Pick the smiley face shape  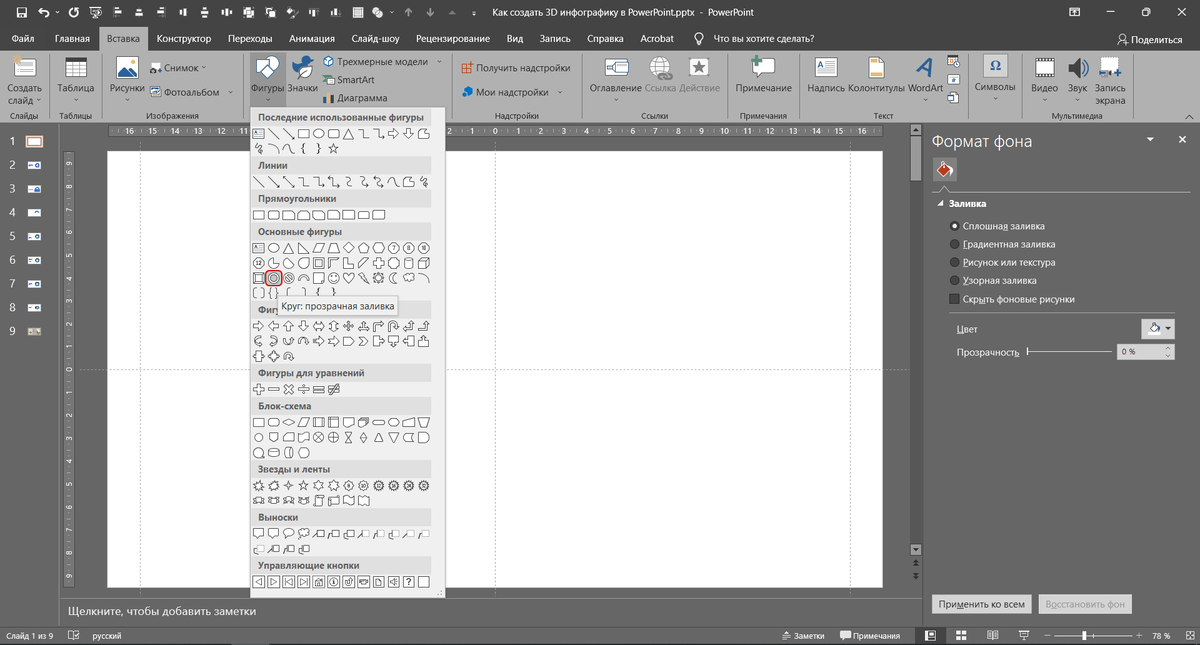[x=333, y=277]
